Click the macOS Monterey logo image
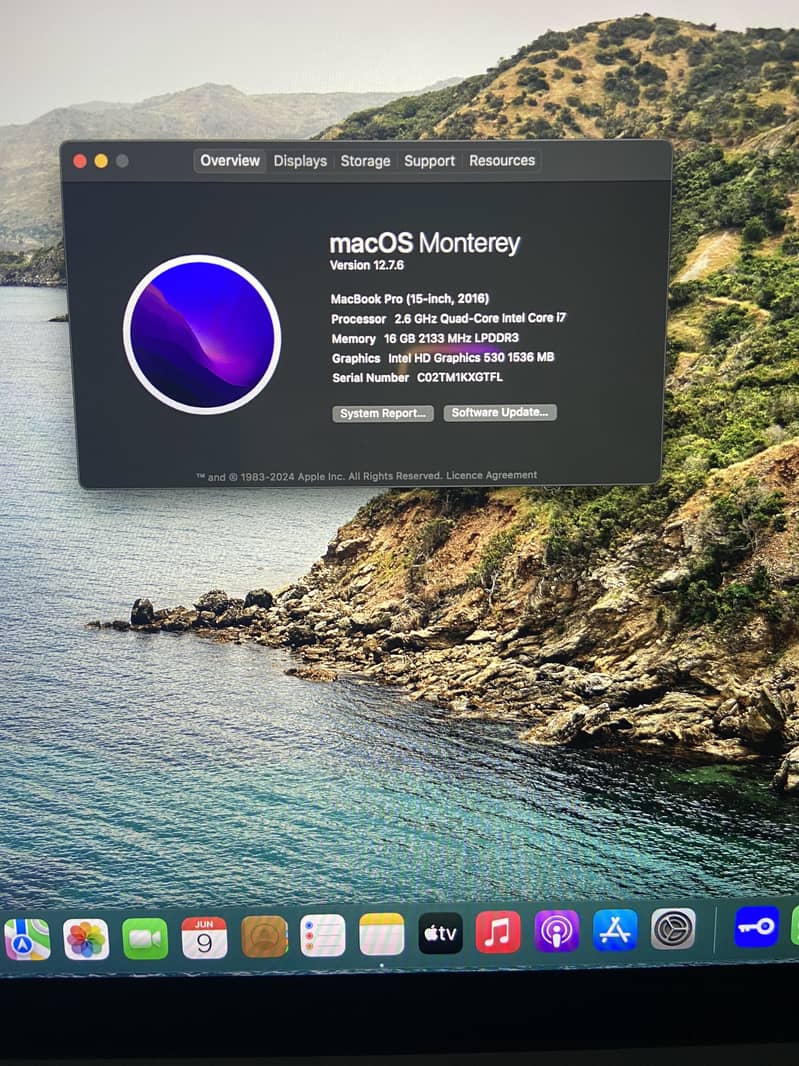The image size is (799, 1066). pos(202,334)
